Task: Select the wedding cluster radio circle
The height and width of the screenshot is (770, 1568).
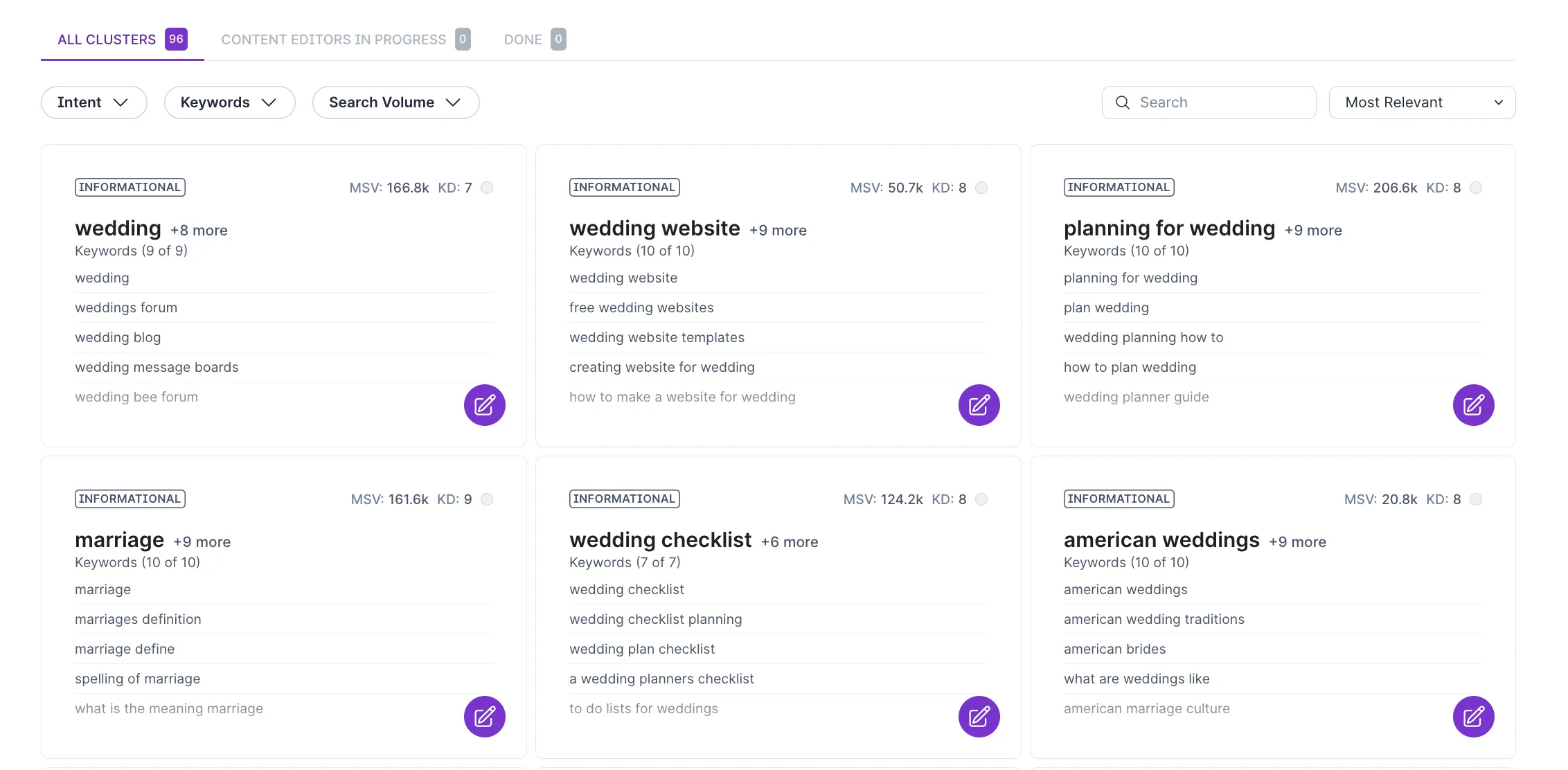Action: 487,188
